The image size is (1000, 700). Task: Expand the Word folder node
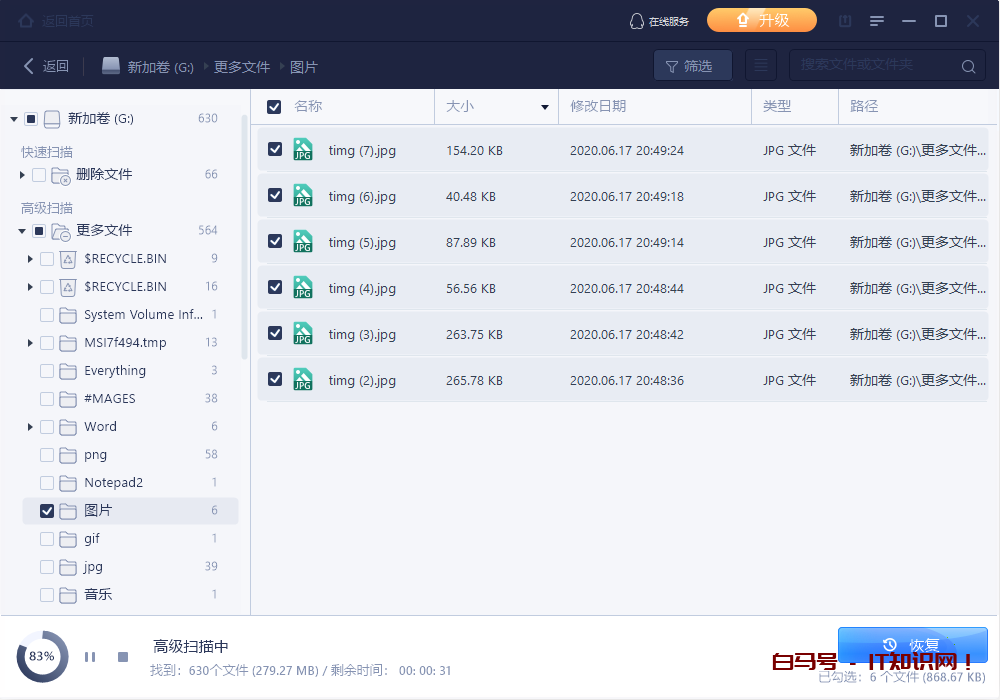pyautogui.click(x=30, y=426)
